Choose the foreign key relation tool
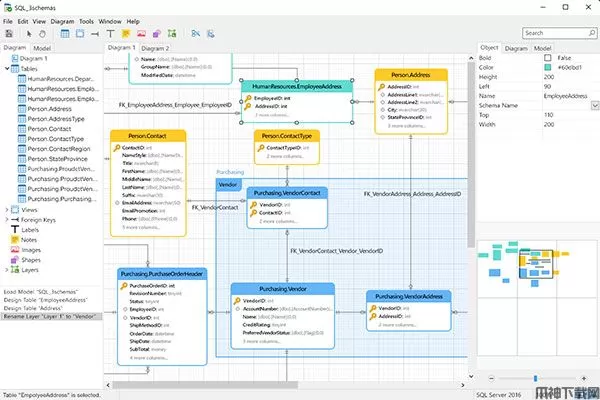Screen dimensions: 600x400 pyautogui.click(x=95, y=33)
